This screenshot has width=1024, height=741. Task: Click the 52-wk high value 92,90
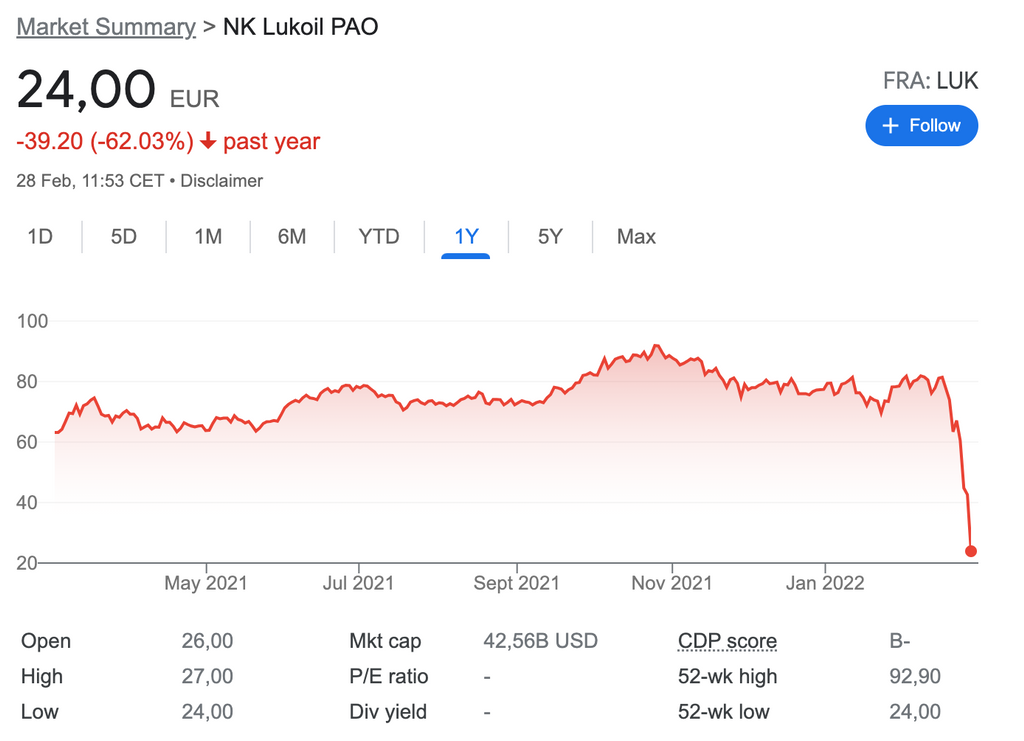(915, 676)
